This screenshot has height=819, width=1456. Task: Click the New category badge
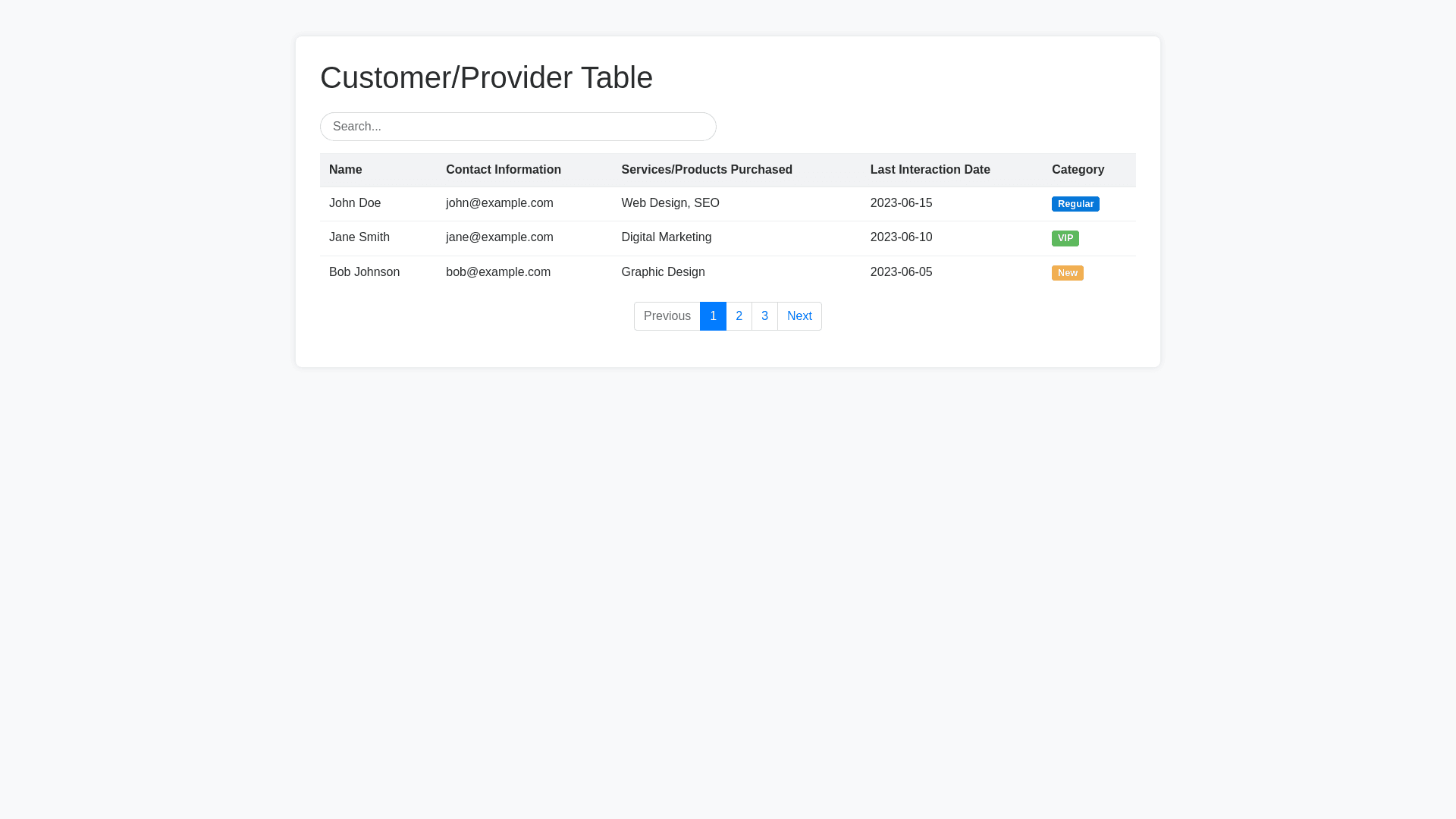[x=1067, y=273]
